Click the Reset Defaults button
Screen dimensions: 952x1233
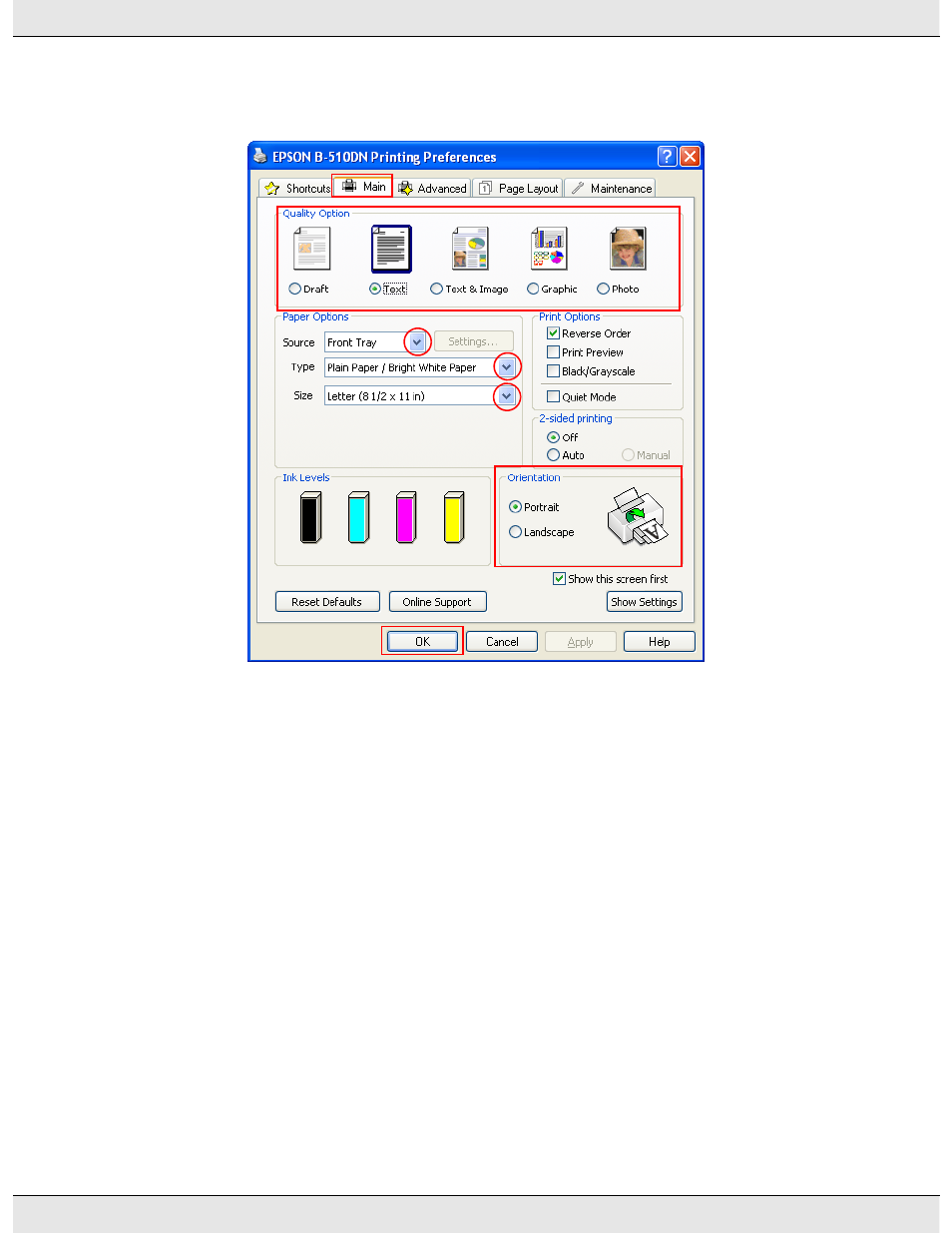(x=326, y=602)
